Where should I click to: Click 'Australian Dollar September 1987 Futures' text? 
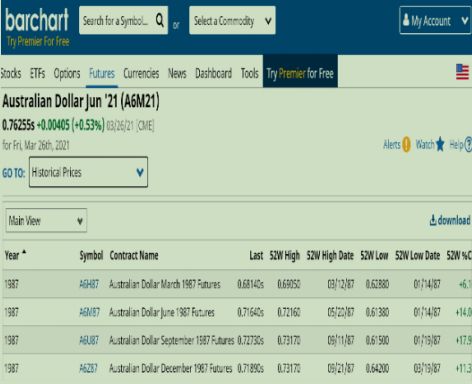pos(172,340)
